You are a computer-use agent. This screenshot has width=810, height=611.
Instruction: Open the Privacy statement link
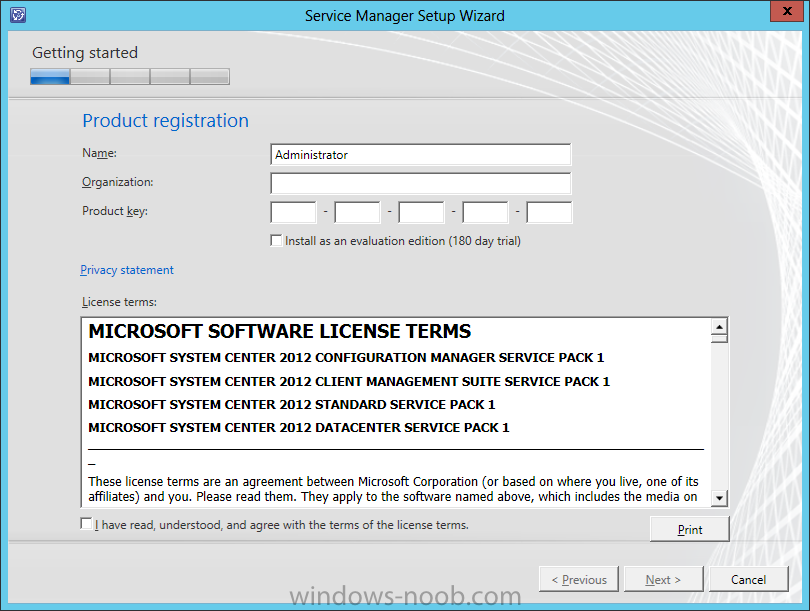pyautogui.click(x=127, y=270)
